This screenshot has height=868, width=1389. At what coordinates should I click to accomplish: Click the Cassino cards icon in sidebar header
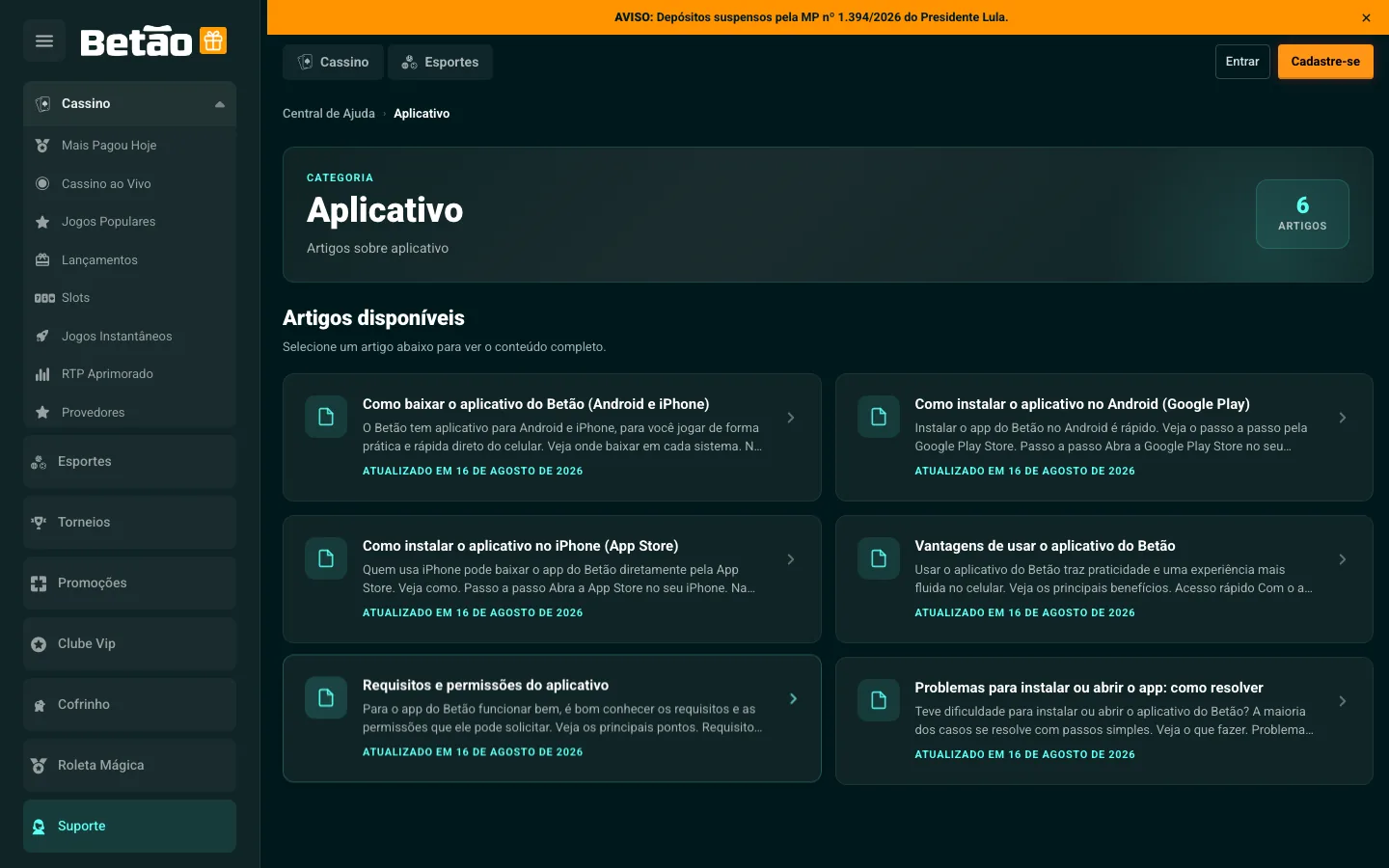click(x=42, y=104)
